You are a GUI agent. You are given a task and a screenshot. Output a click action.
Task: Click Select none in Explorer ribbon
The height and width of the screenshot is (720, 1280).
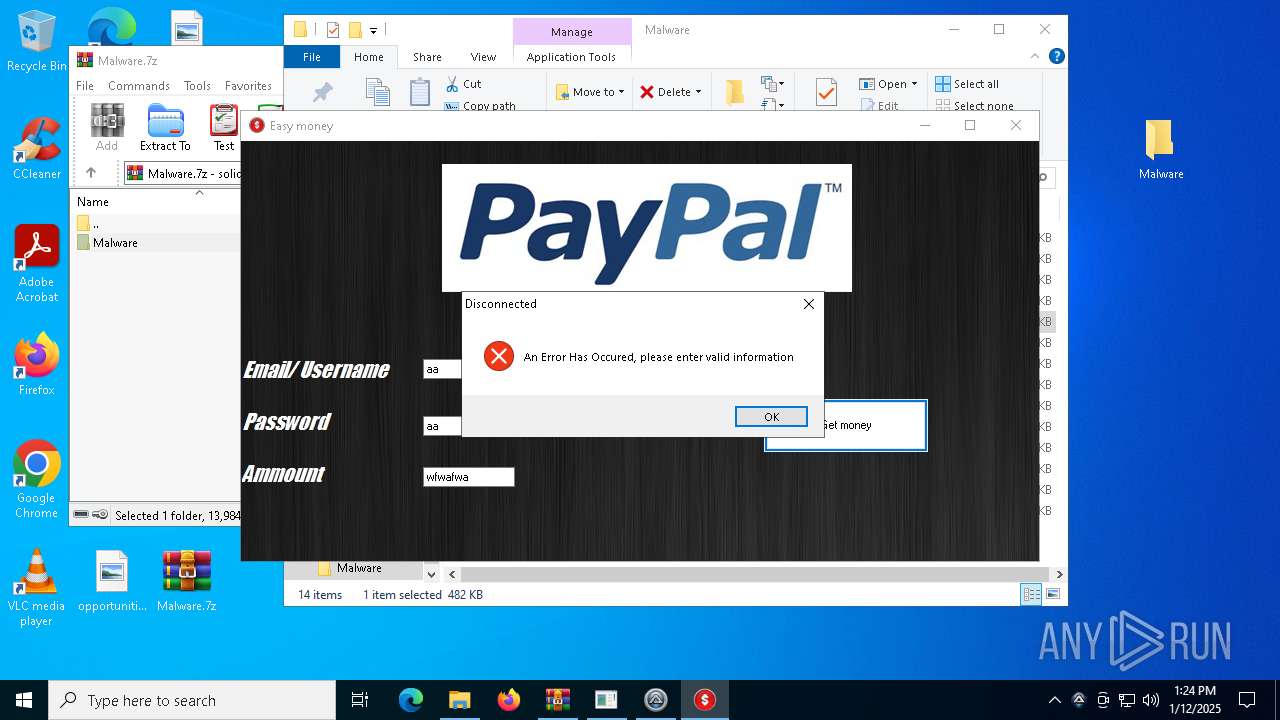975,105
